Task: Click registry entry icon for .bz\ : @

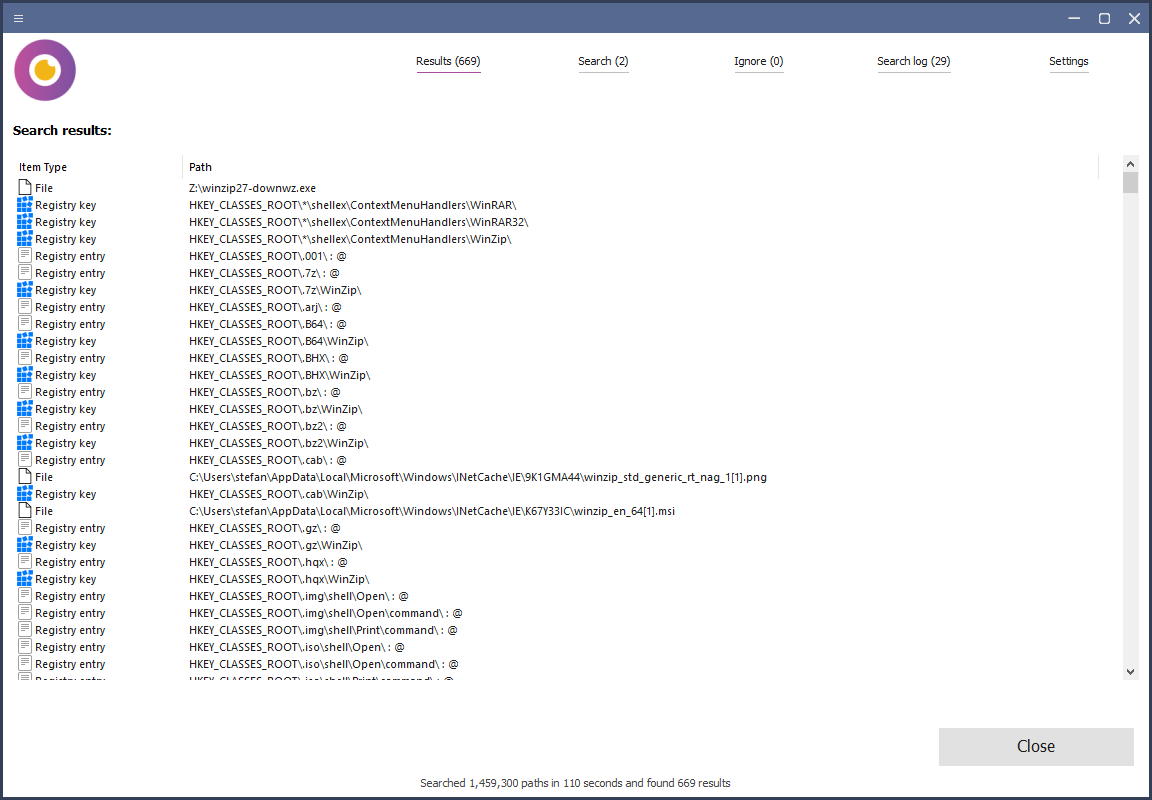Action: point(25,392)
